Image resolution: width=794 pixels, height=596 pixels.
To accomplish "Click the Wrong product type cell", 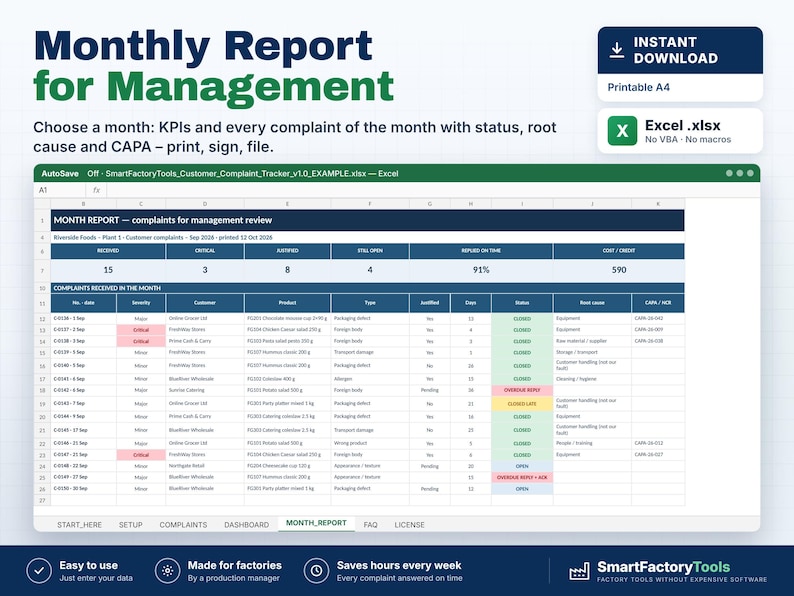I will [x=370, y=443].
